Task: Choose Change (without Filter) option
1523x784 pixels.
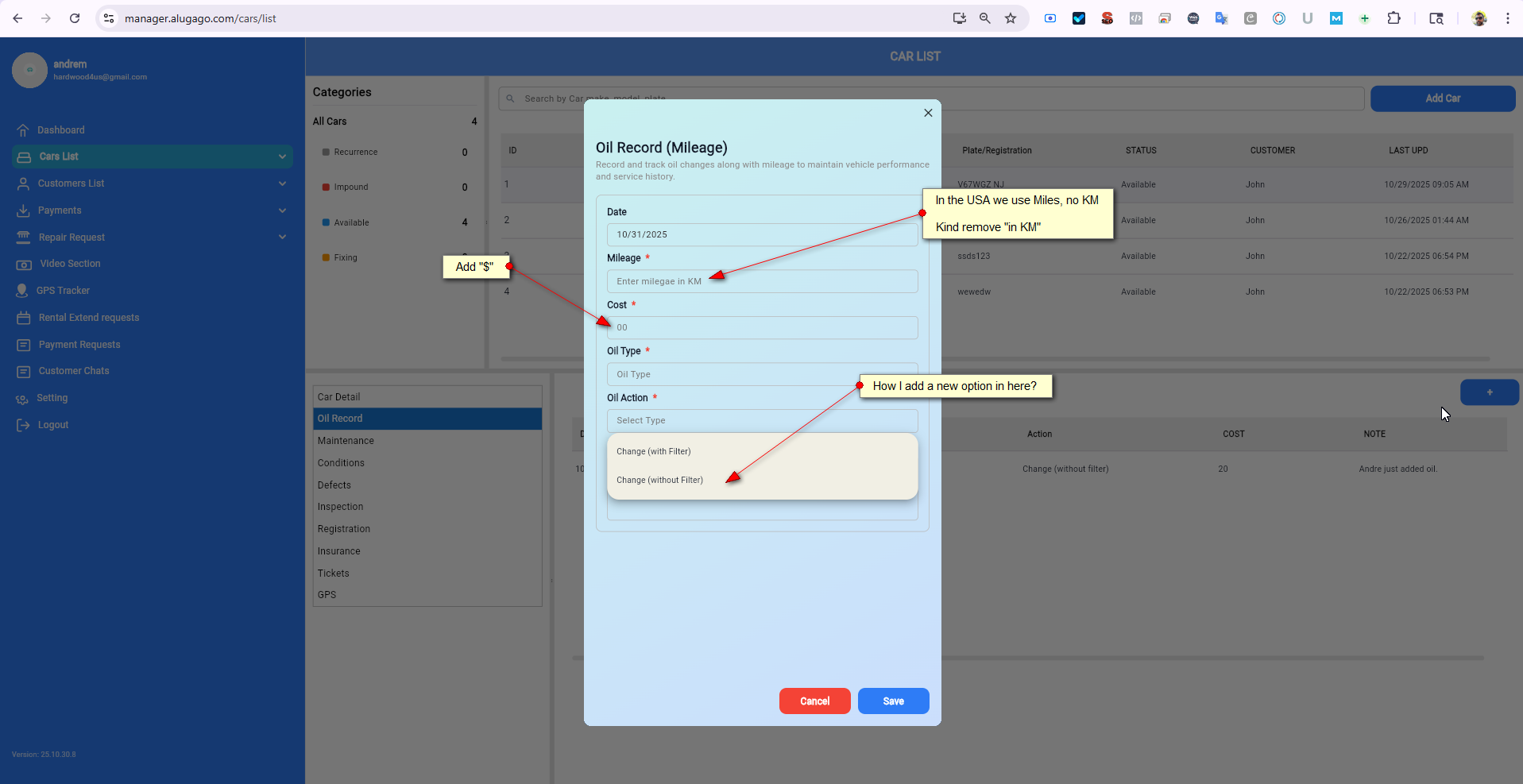Action: (659, 481)
